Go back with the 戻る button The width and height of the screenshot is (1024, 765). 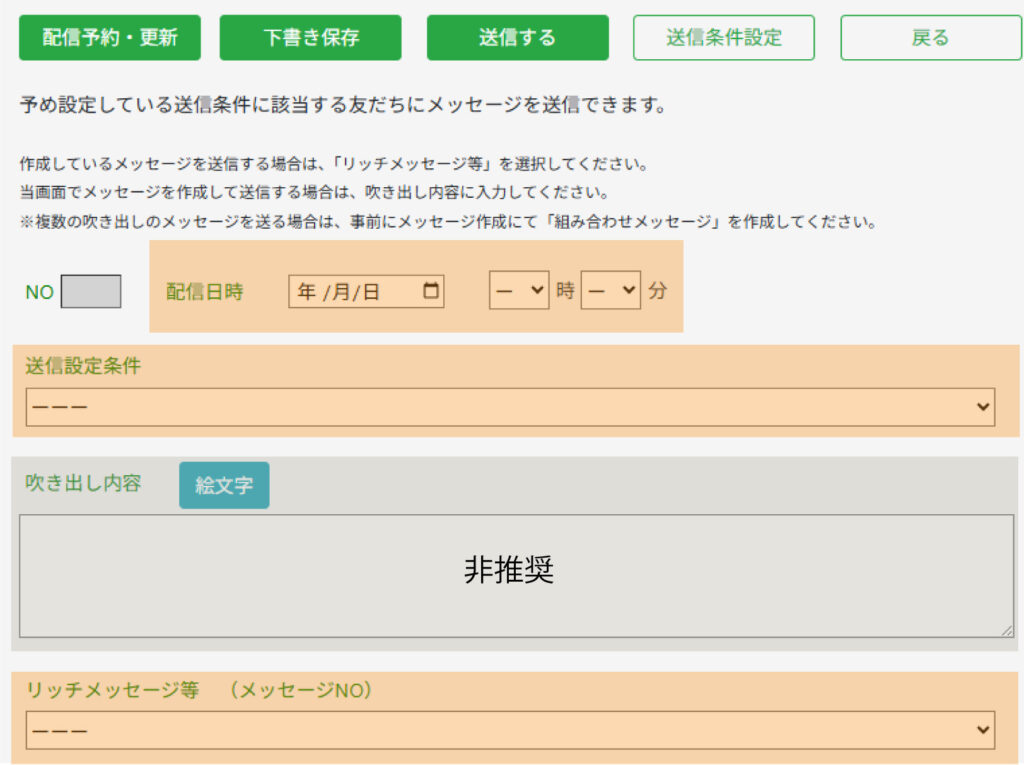pos(931,38)
